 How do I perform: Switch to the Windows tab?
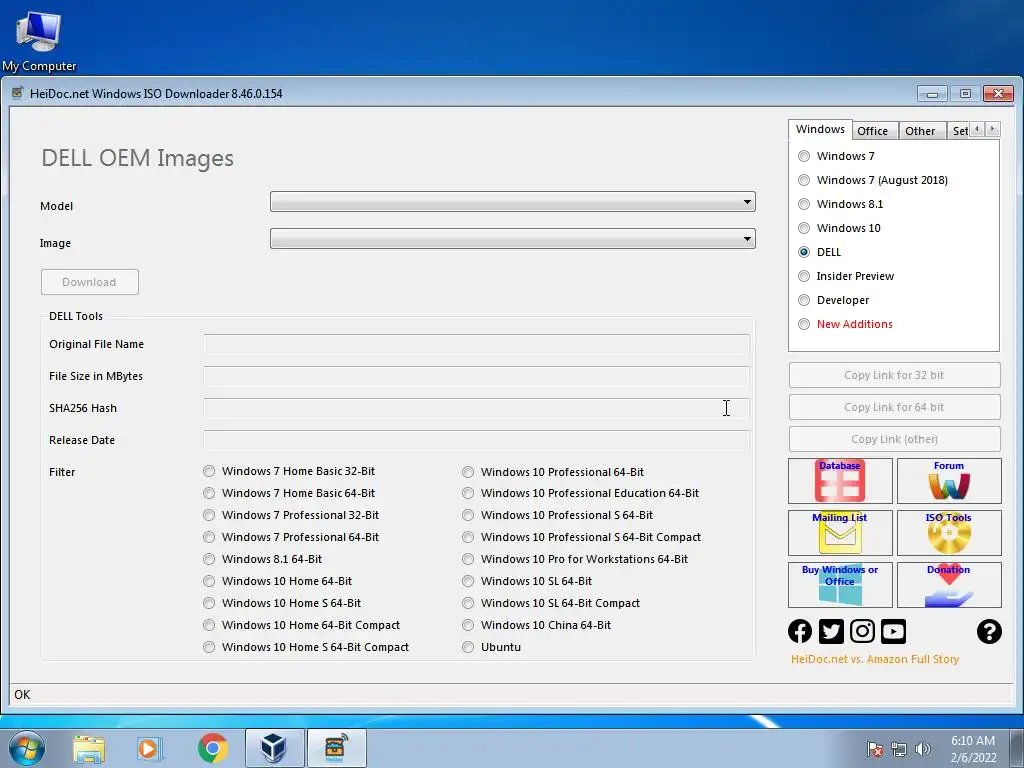pyautogui.click(x=820, y=129)
